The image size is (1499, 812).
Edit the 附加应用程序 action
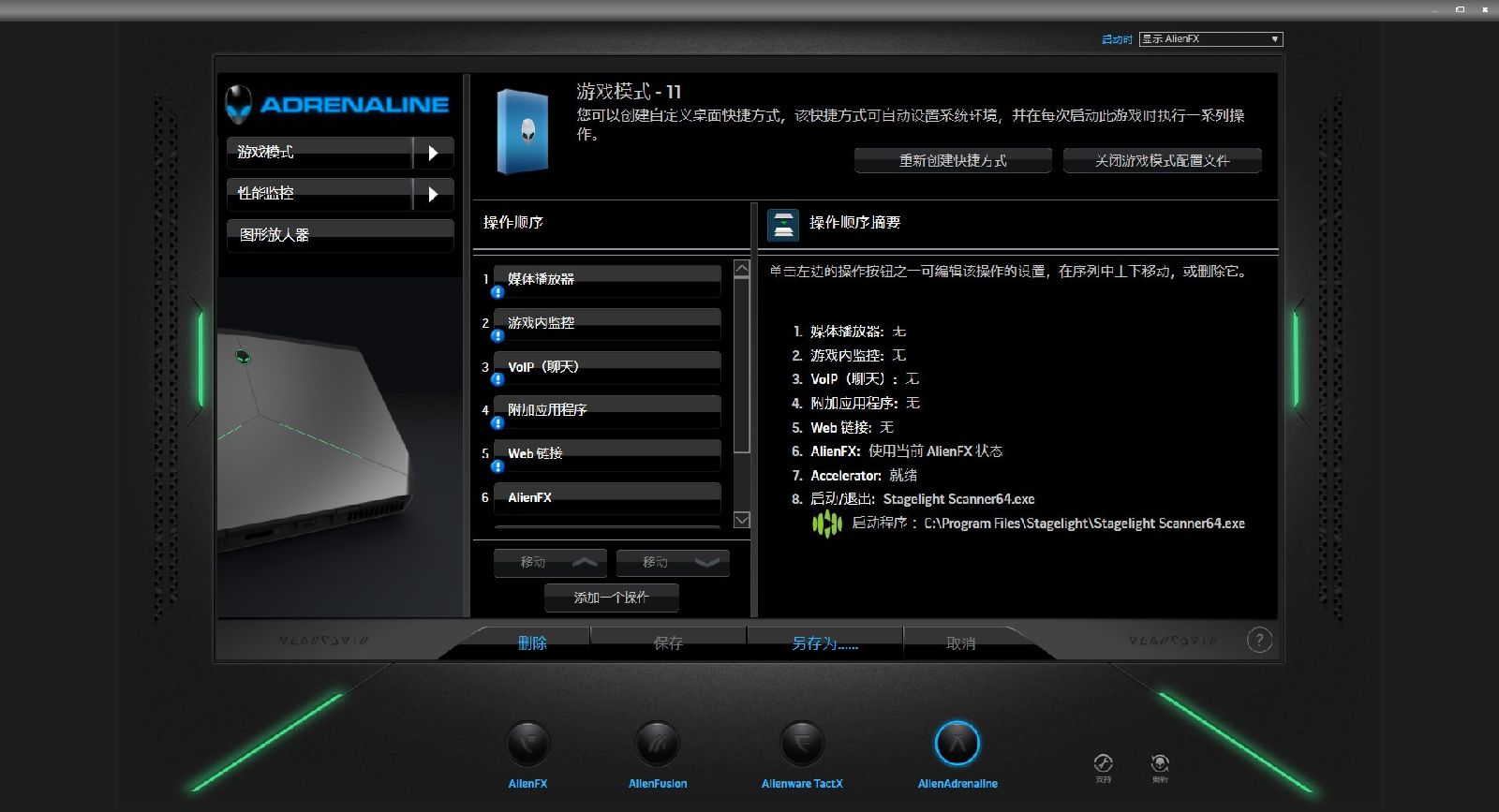(607, 410)
